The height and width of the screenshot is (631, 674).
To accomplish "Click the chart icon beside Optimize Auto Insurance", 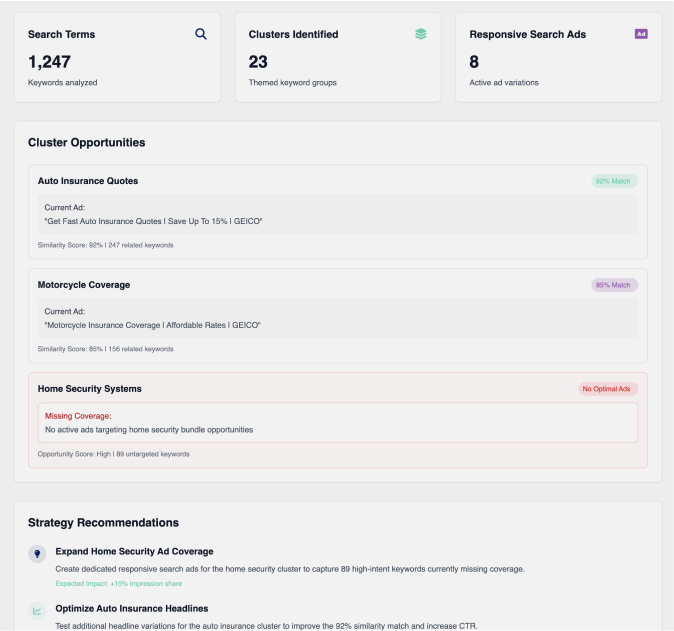I will (37, 610).
